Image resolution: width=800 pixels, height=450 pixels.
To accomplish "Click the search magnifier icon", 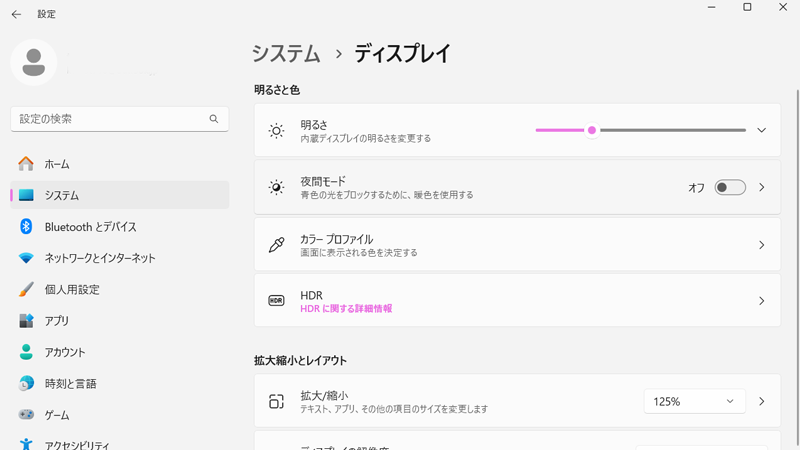I will [214, 119].
